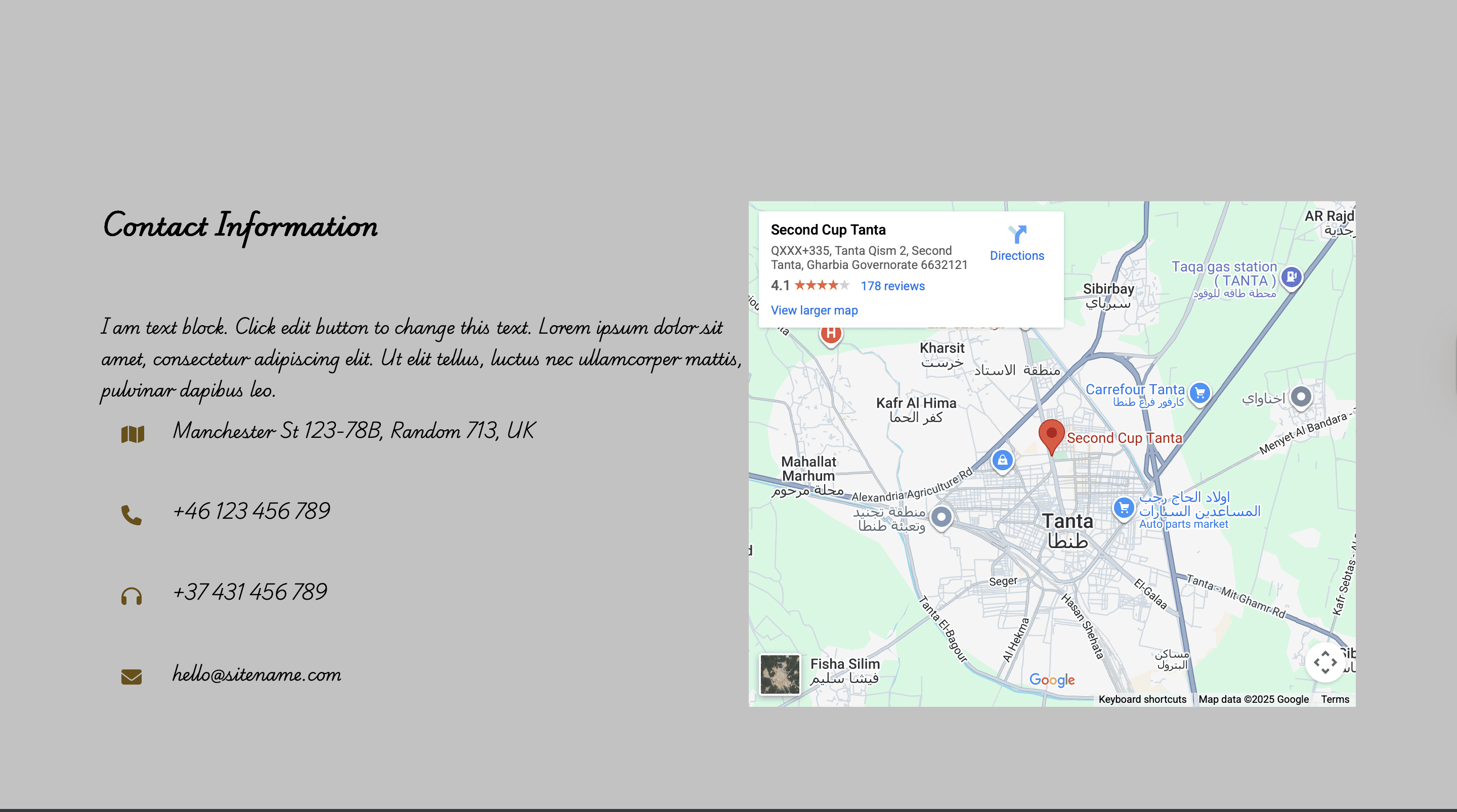Image resolution: width=1457 pixels, height=812 pixels.
Task: Click the Directions arrow icon
Action: [x=1016, y=235]
